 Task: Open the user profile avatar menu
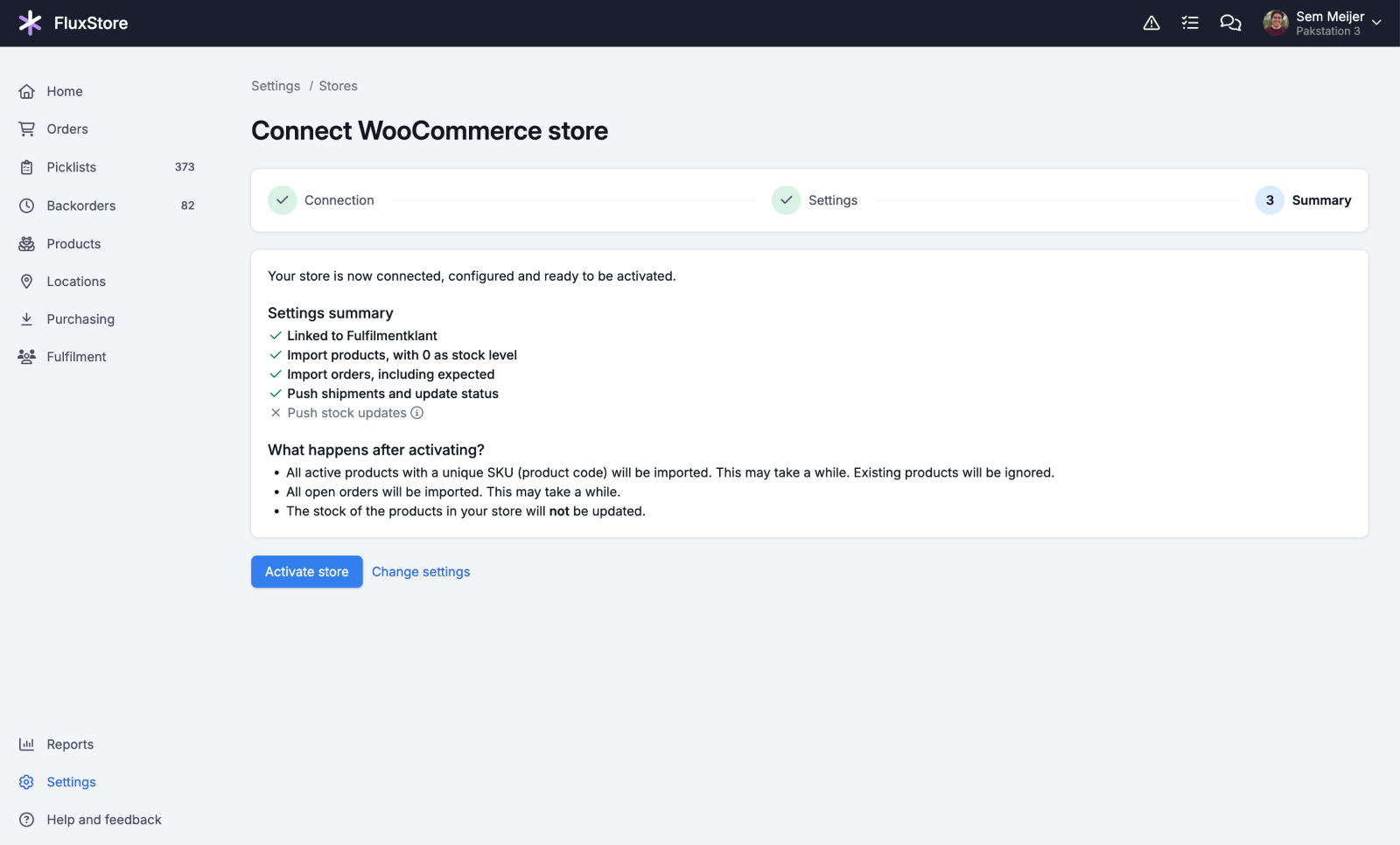tap(1276, 23)
